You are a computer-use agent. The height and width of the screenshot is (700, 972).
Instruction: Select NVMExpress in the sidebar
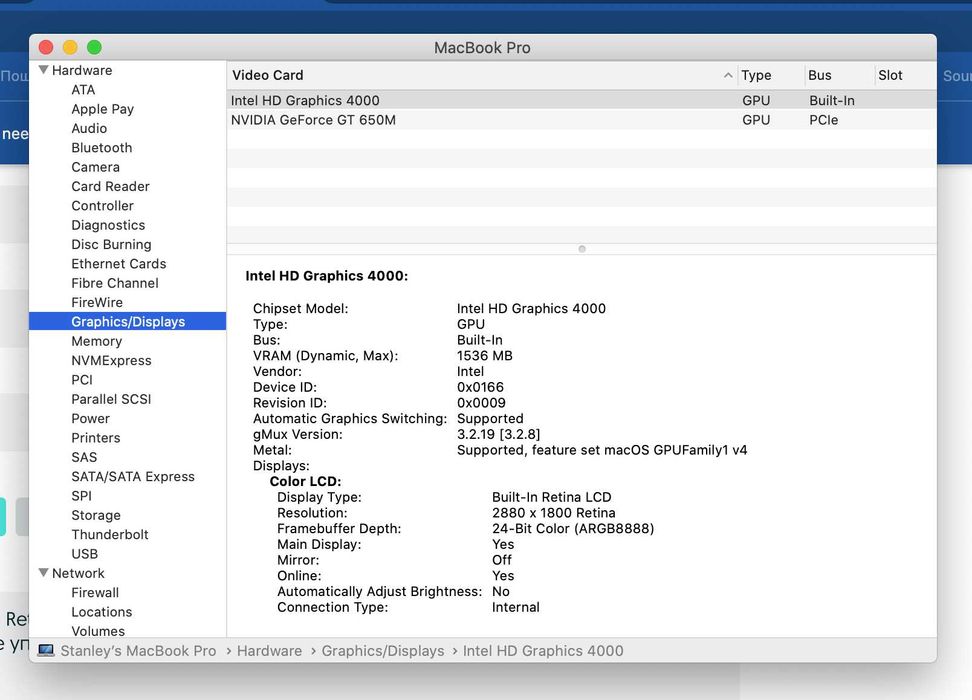[x=111, y=360]
